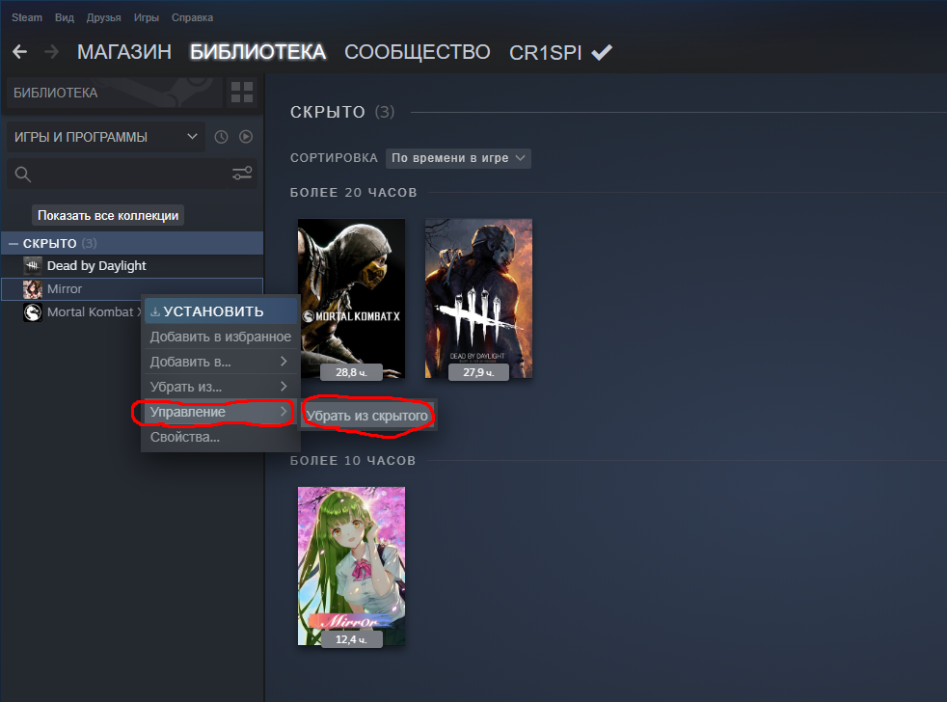Open advanced filter settings icon
Screen dimensions: 947x702
(242, 174)
